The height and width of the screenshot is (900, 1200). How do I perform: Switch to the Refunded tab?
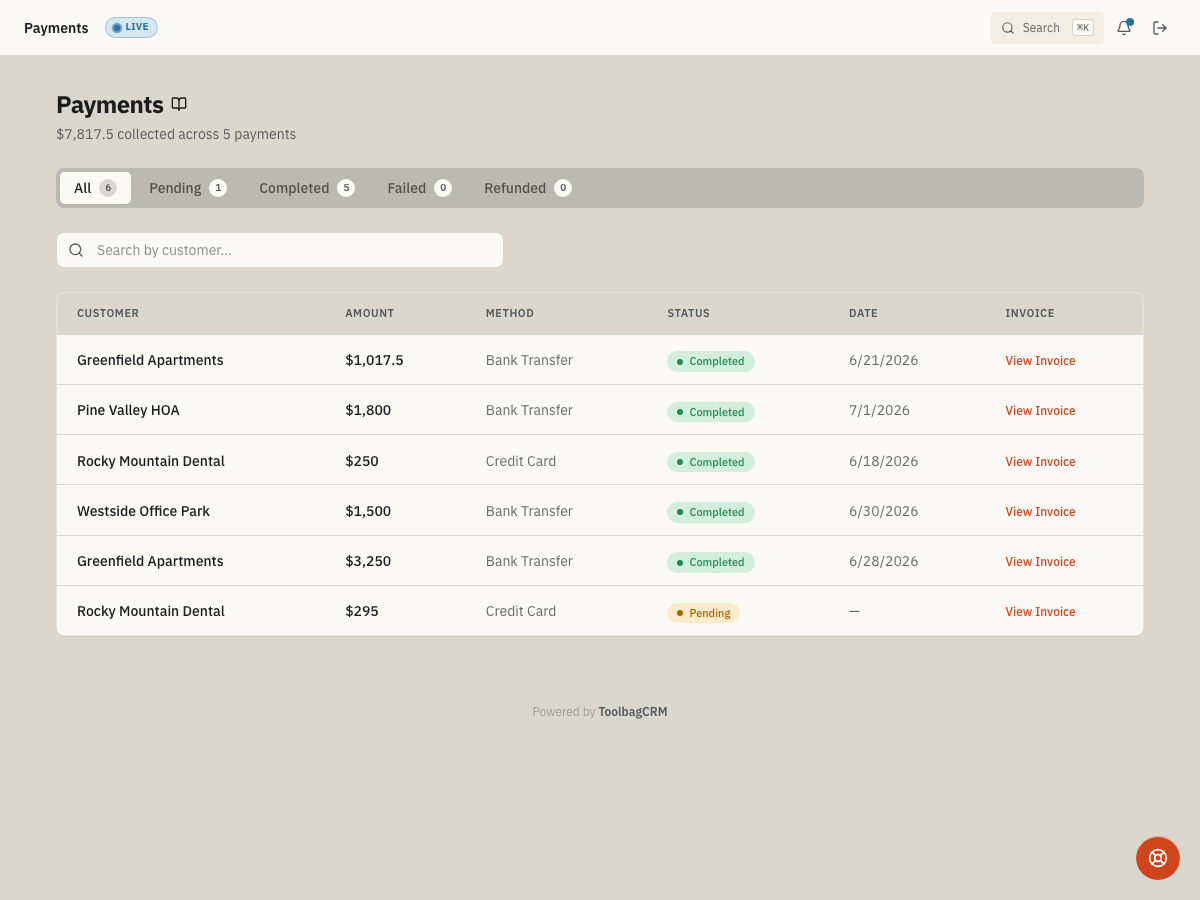pyautogui.click(x=528, y=188)
